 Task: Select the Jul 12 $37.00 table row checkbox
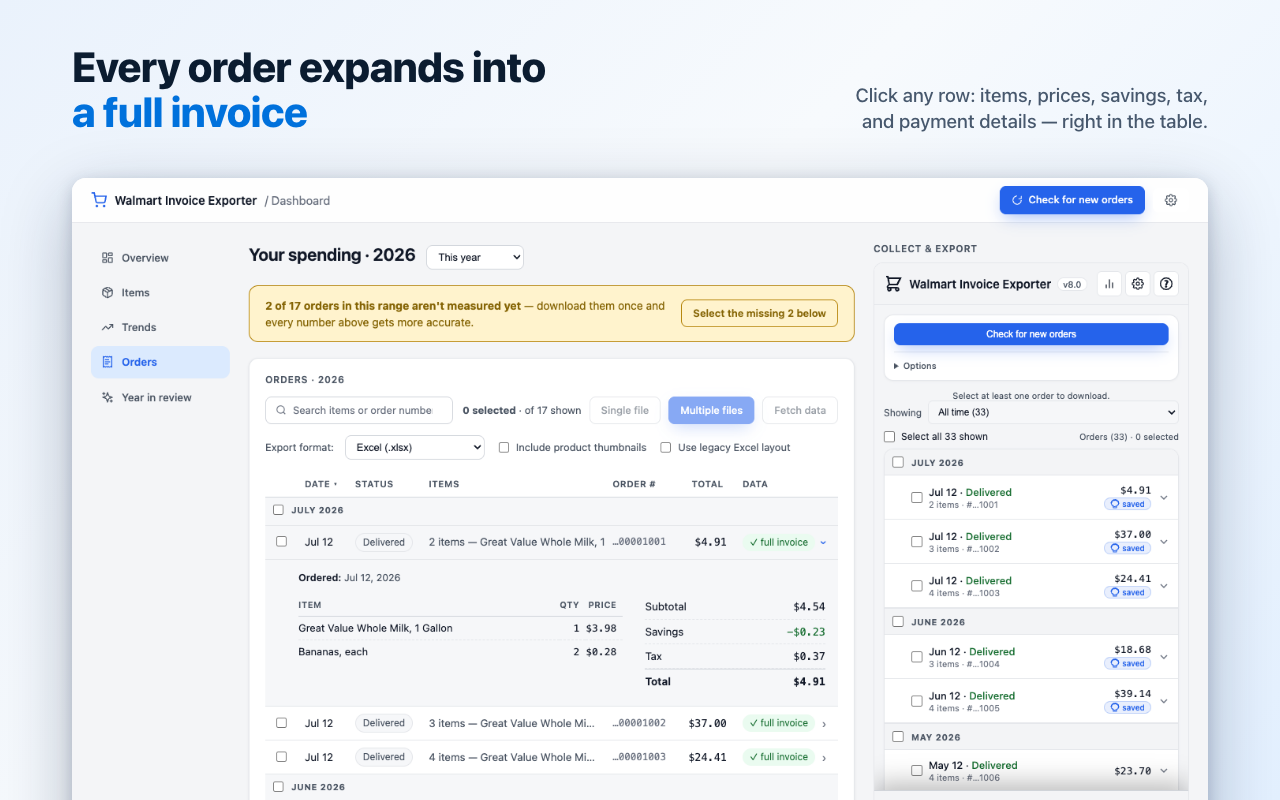pyautogui.click(x=281, y=723)
